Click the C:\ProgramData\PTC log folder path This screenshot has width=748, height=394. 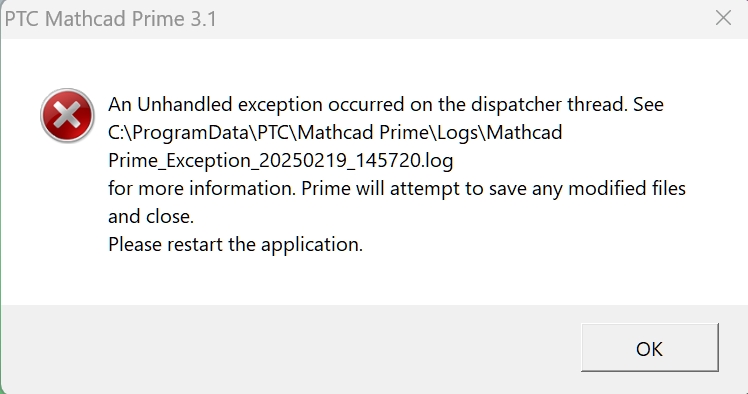click(x=335, y=133)
